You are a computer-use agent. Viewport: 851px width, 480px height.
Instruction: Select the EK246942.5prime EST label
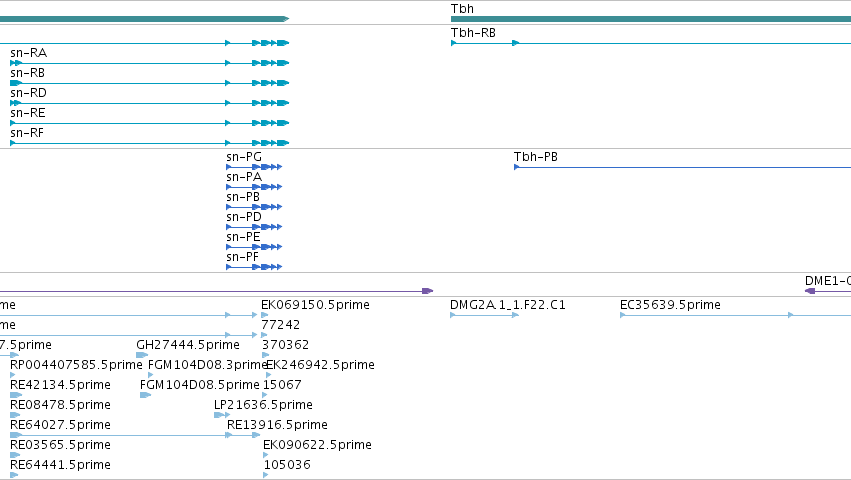click(320, 365)
